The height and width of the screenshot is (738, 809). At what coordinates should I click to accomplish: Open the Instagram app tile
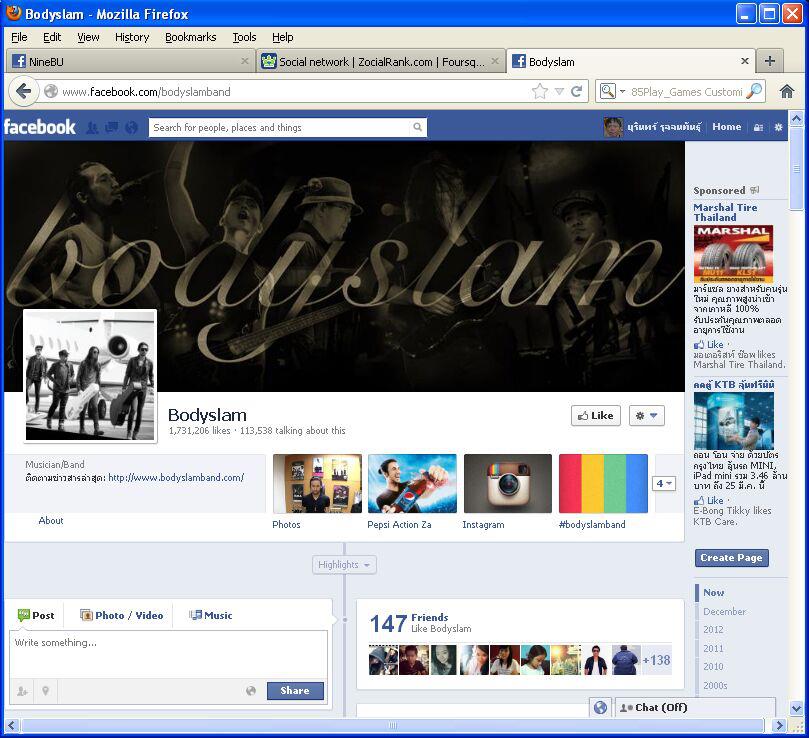coord(507,484)
